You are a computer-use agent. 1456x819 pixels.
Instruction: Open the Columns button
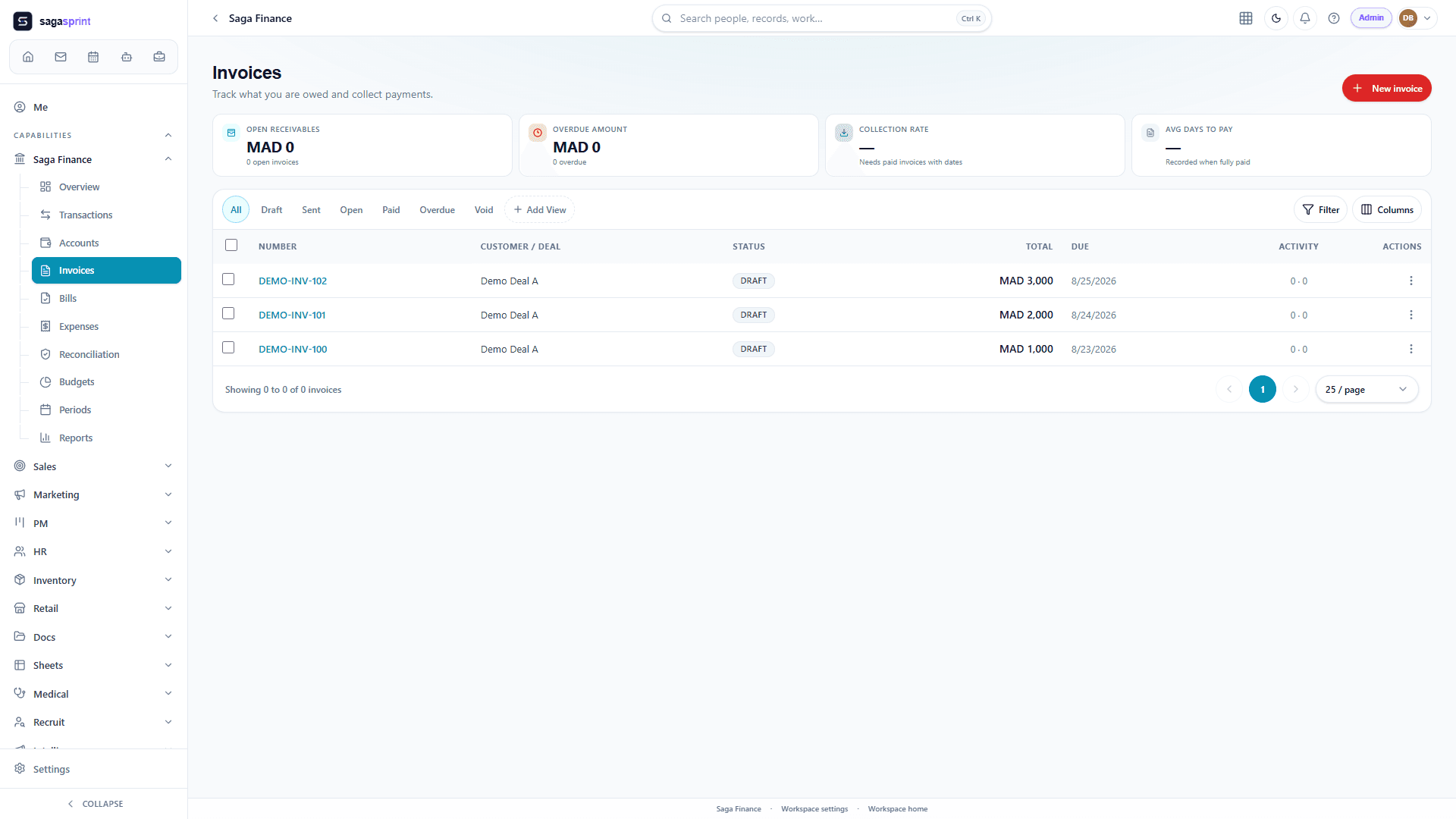point(1387,210)
